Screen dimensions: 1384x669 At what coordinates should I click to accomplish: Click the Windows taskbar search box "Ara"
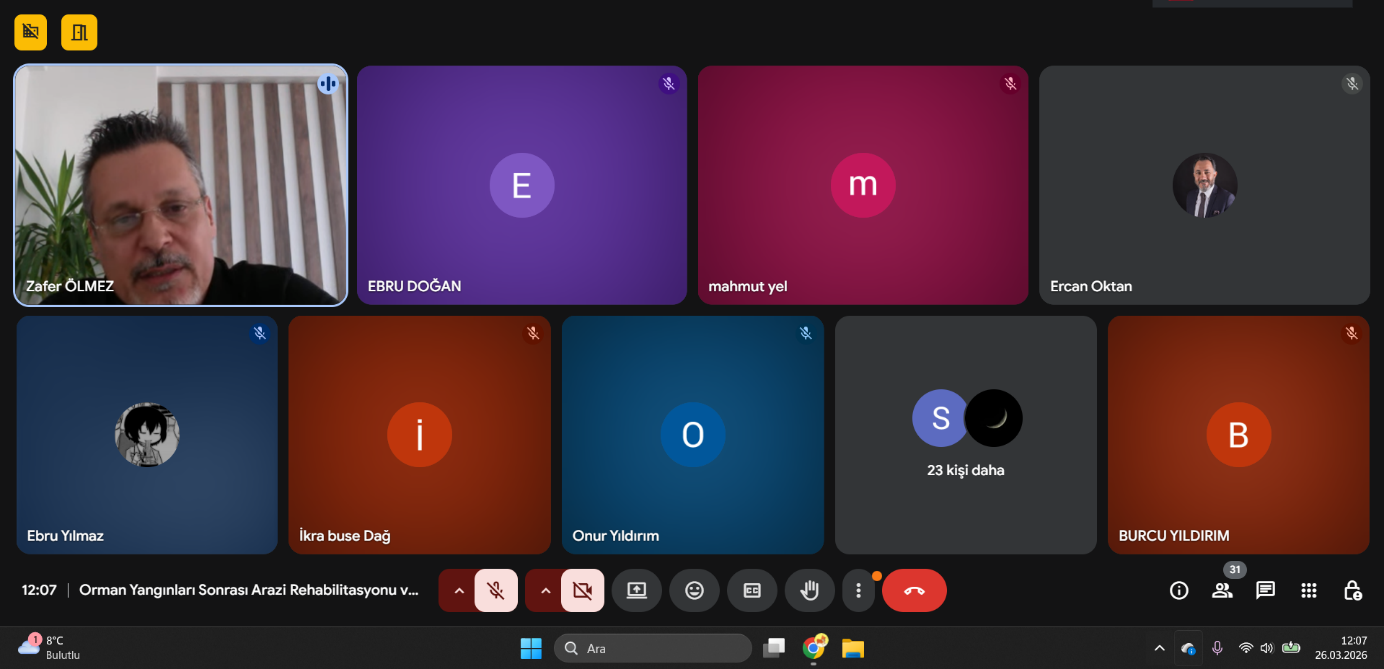pyautogui.click(x=653, y=648)
